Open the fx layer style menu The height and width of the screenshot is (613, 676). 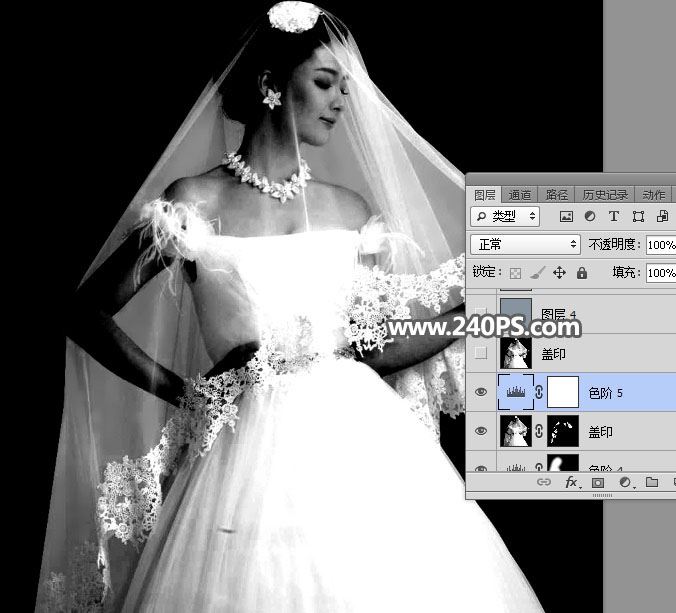572,482
